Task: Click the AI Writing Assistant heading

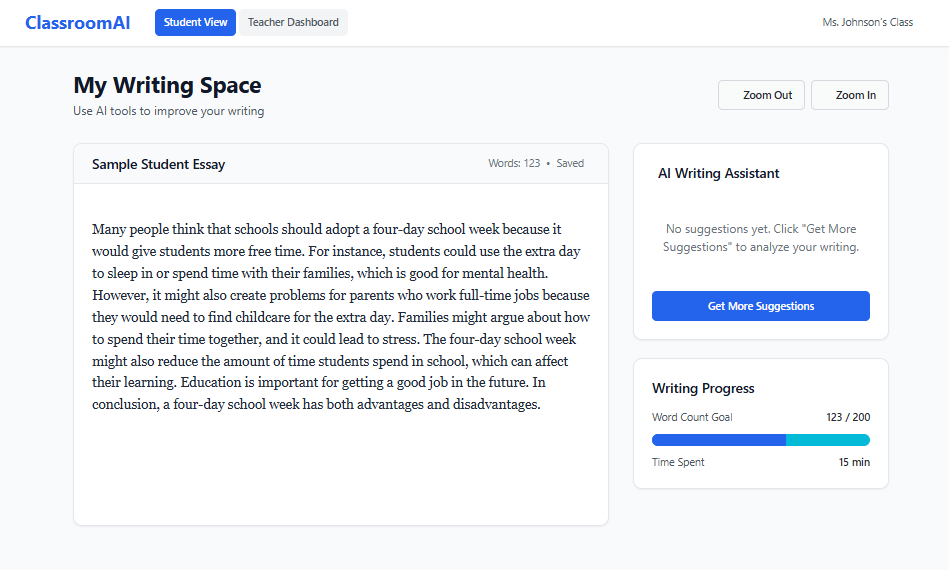Action: [x=718, y=174]
